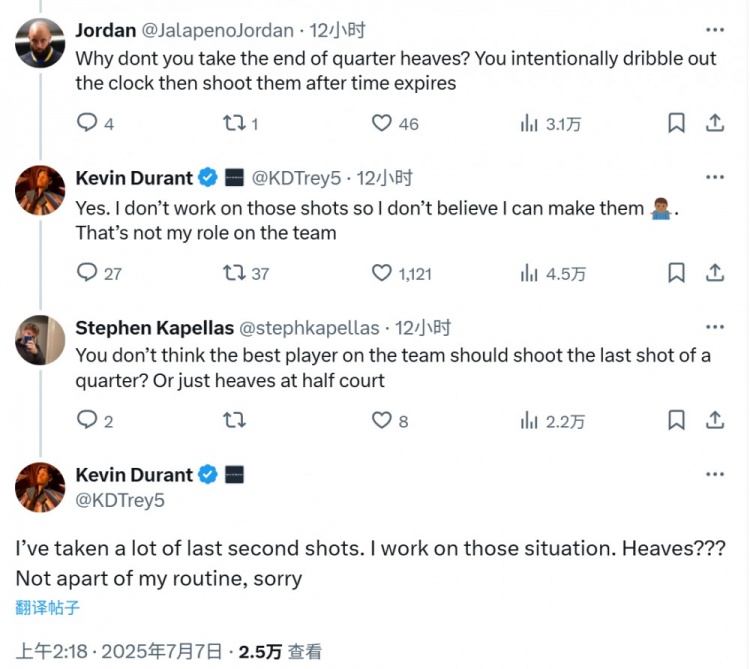The width and height of the screenshot is (750, 669).
Task: Share Jordan's tweet
Action: click(x=715, y=123)
